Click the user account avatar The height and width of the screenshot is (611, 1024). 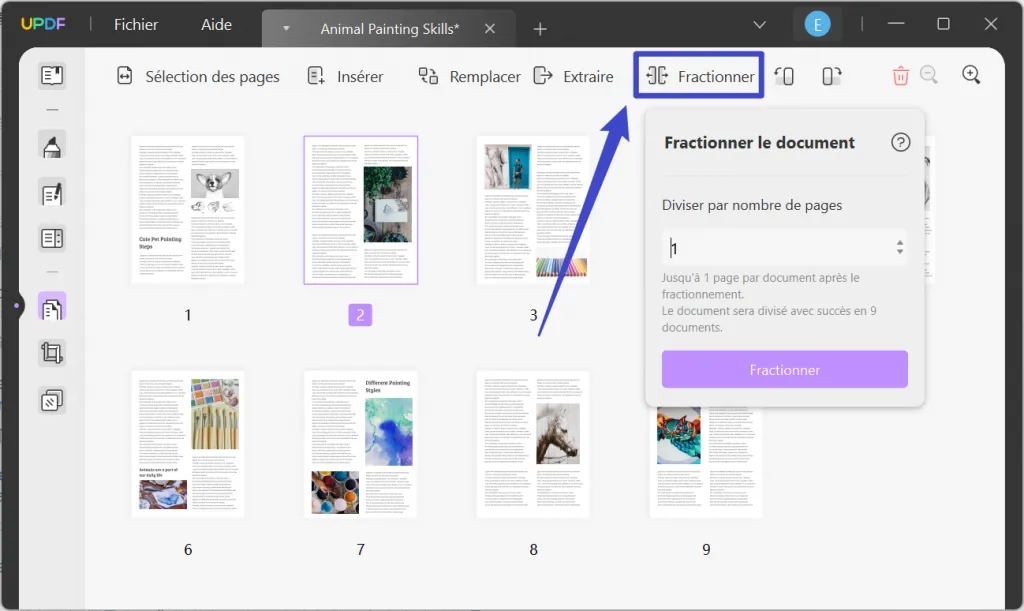[x=818, y=22]
